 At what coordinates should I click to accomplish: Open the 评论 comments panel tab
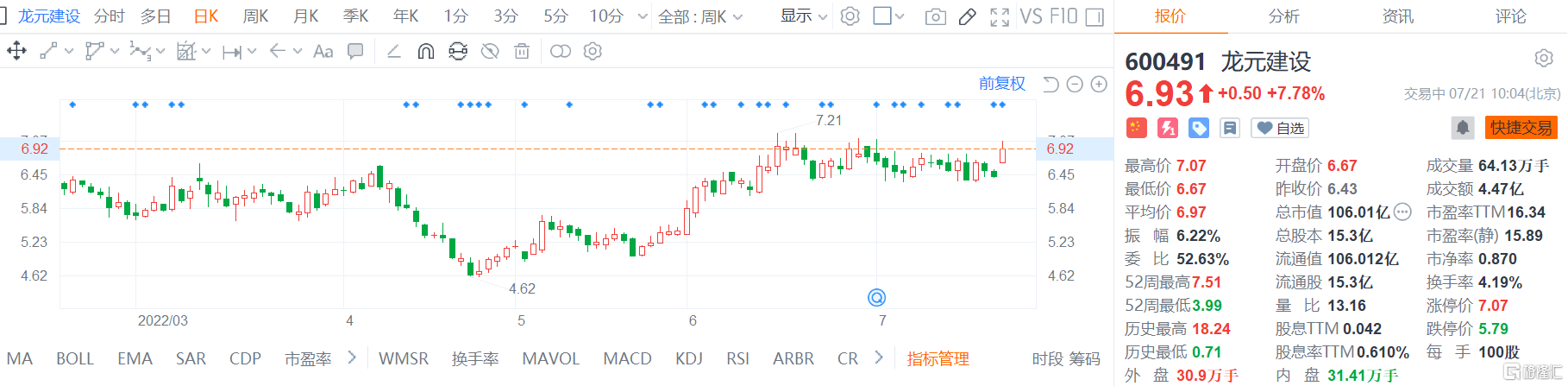tap(1510, 16)
